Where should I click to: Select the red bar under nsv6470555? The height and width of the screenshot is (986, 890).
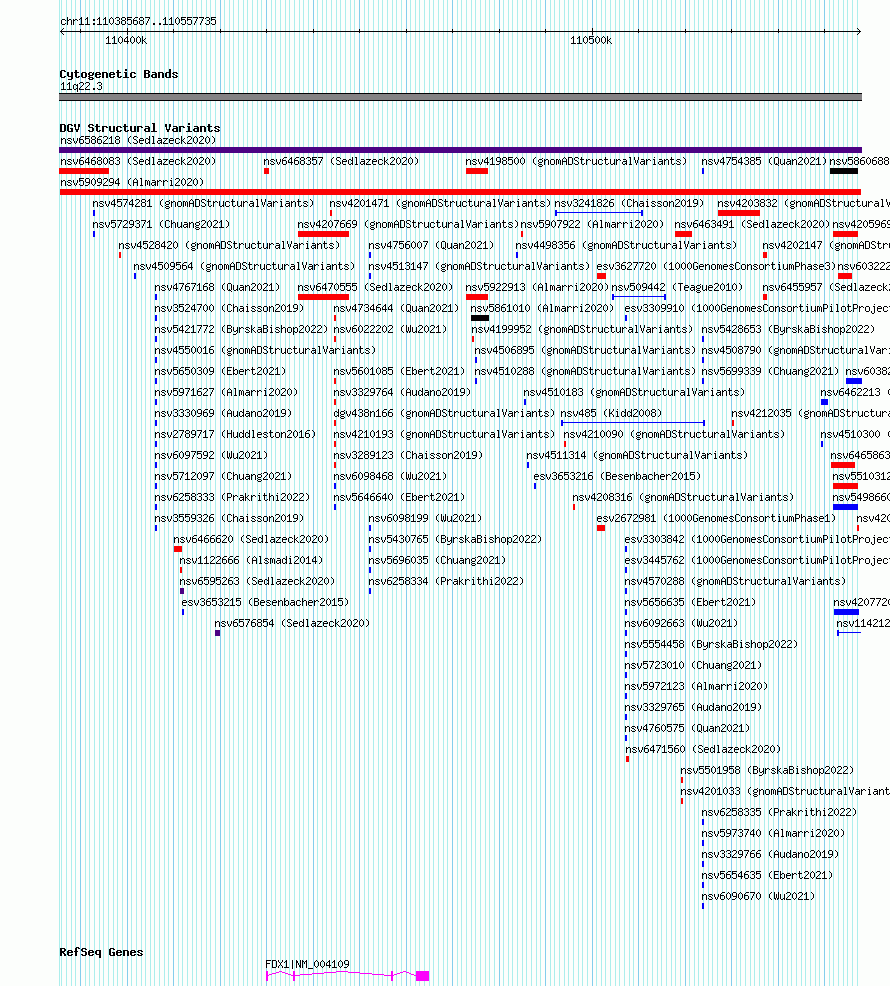click(x=323, y=297)
